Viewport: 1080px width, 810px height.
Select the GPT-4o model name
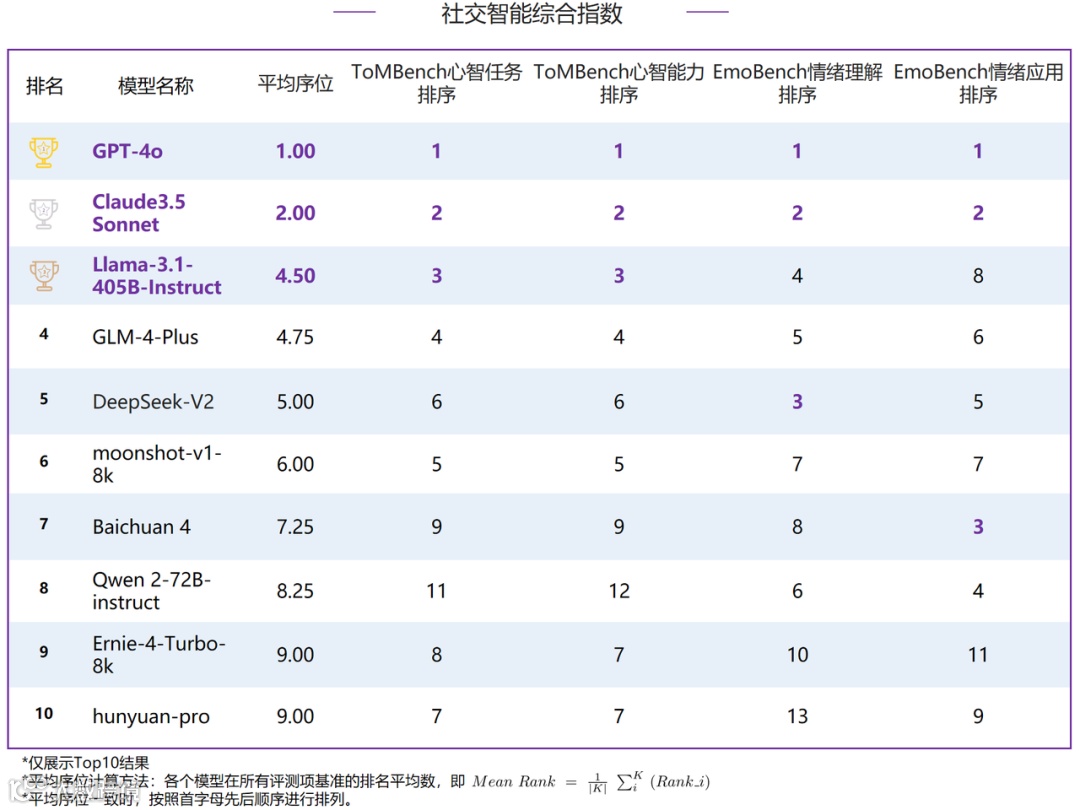click(x=127, y=151)
